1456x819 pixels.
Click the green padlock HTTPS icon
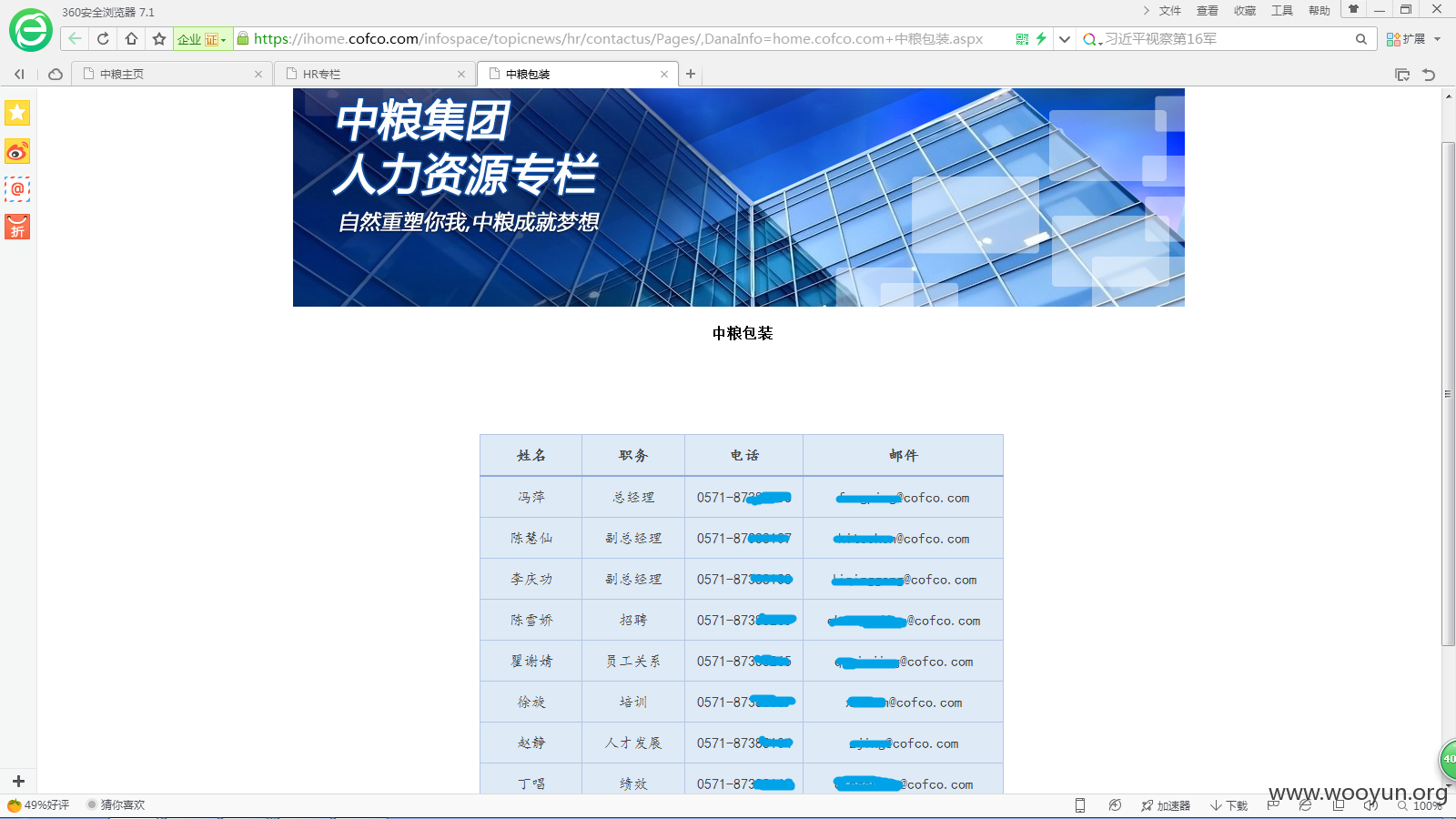pyautogui.click(x=242, y=38)
